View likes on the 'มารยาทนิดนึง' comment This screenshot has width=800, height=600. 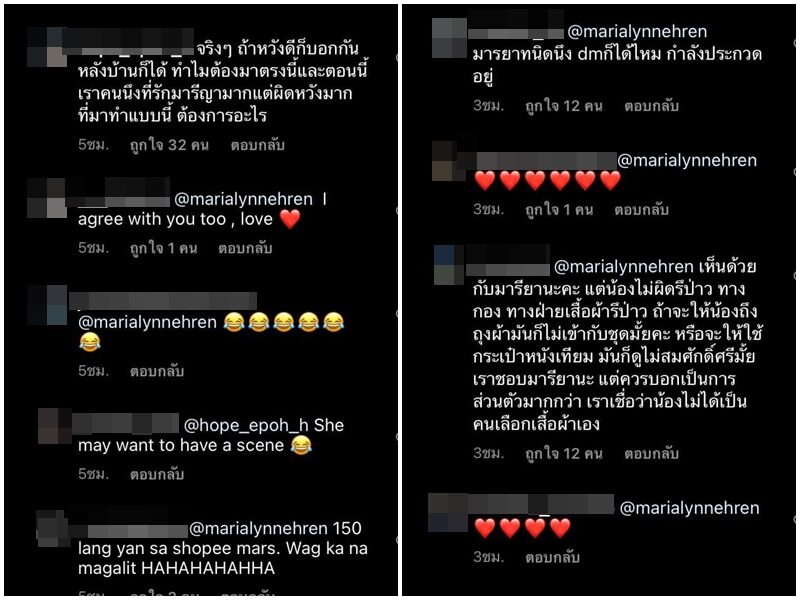564,106
